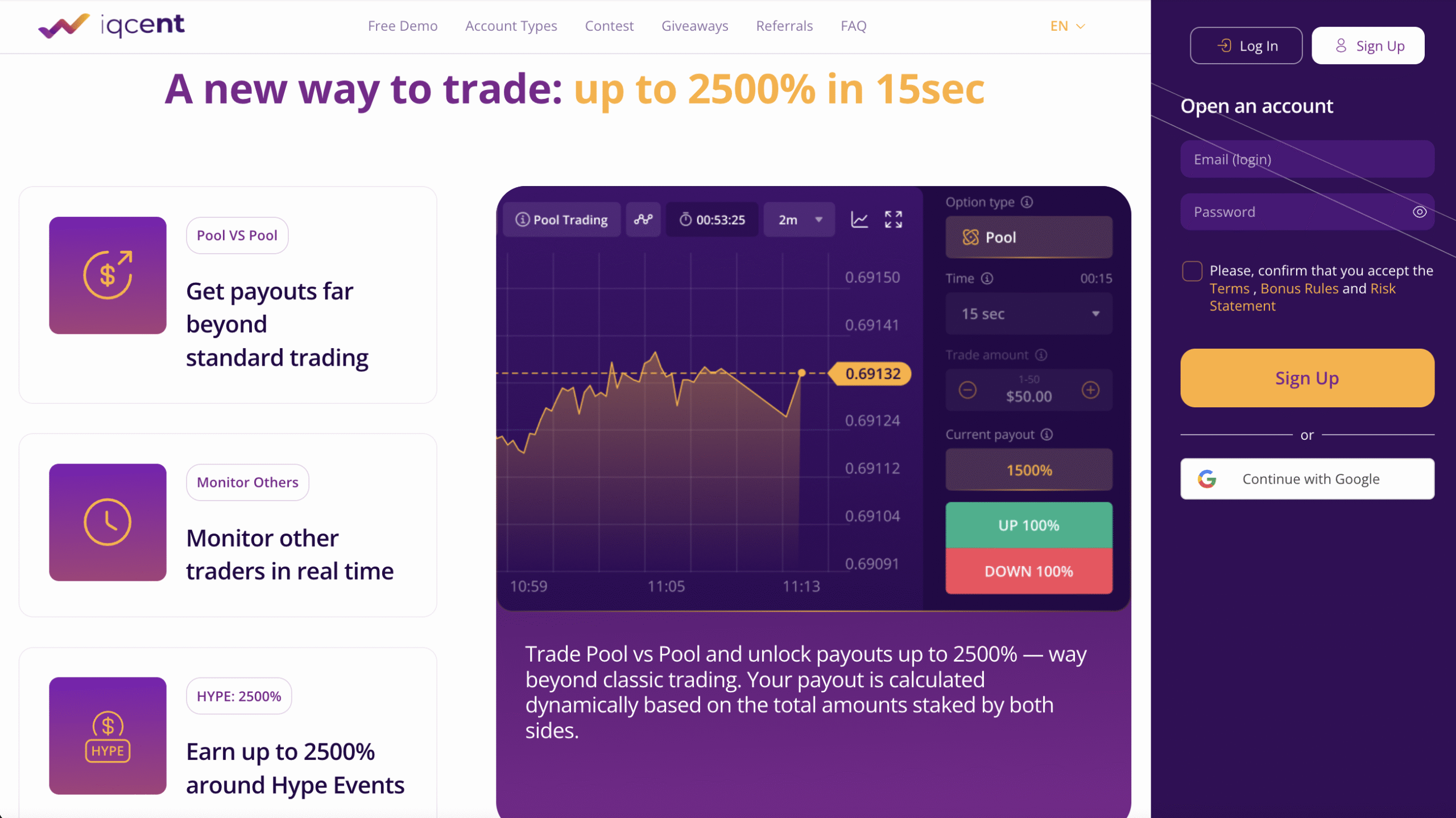Click the Option type info icon
Image resolution: width=1456 pixels, height=818 pixels.
[1027, 202]
